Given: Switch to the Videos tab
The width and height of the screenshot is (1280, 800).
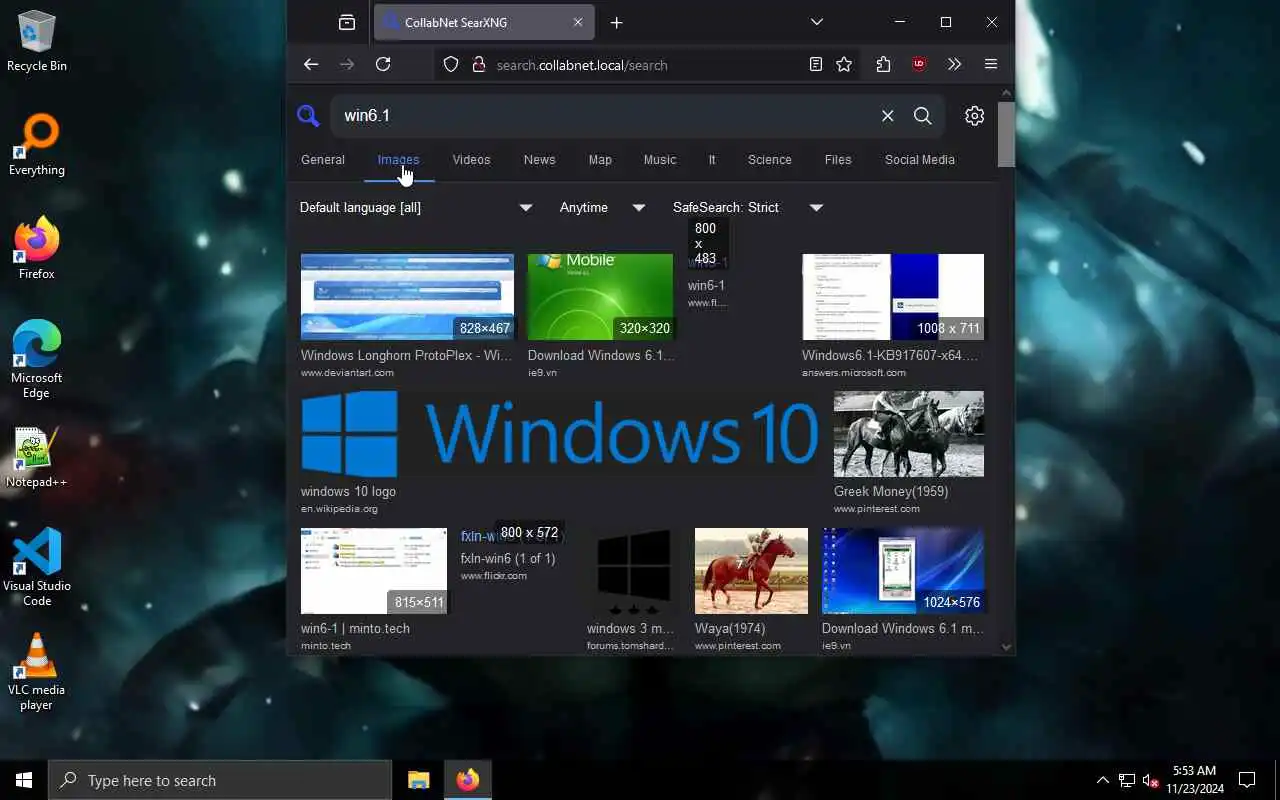Looking at the screenshot, I should click(x=471, y=160).
